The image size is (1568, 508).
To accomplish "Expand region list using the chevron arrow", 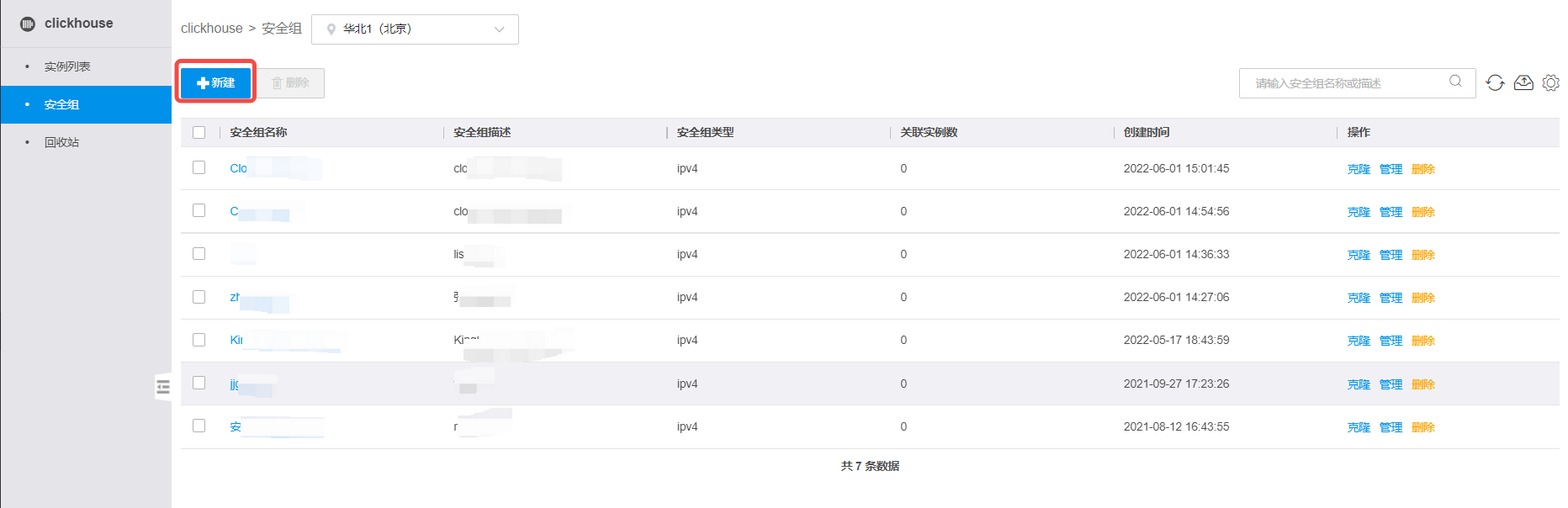I will coord(500,29).
